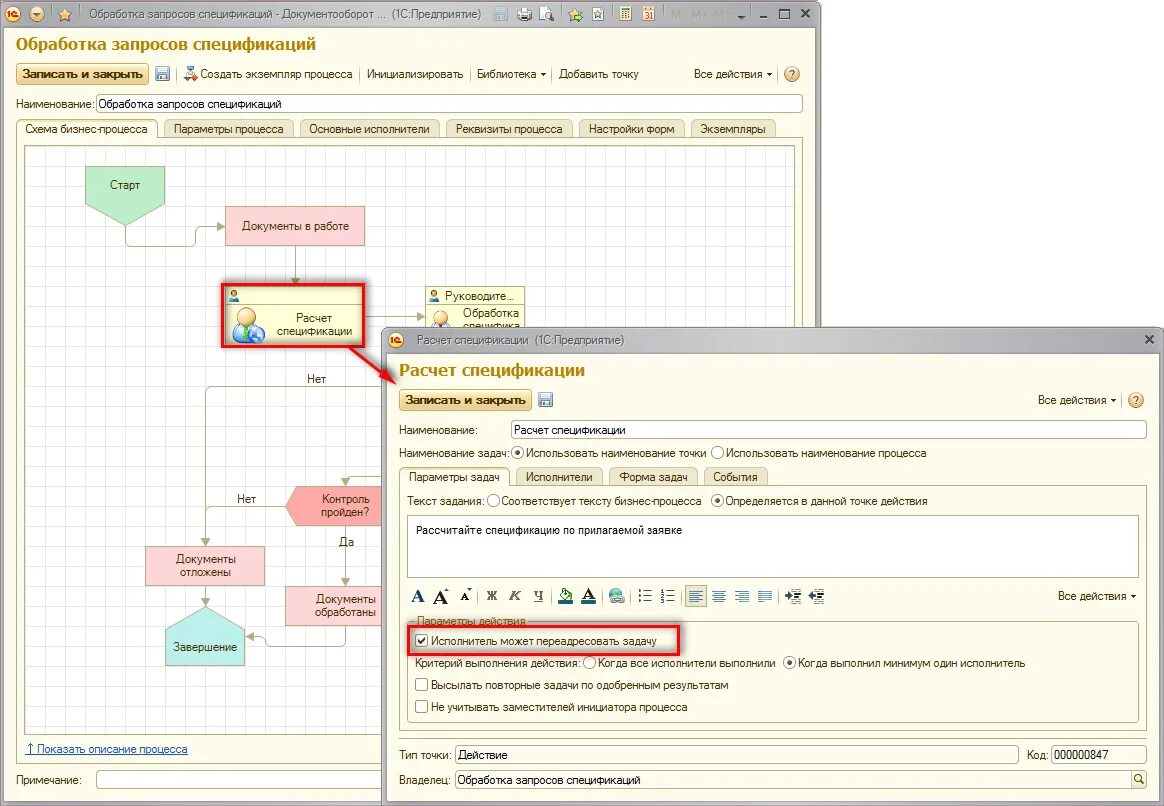Open Библиотека dropdown menu

tap(511, 74)
